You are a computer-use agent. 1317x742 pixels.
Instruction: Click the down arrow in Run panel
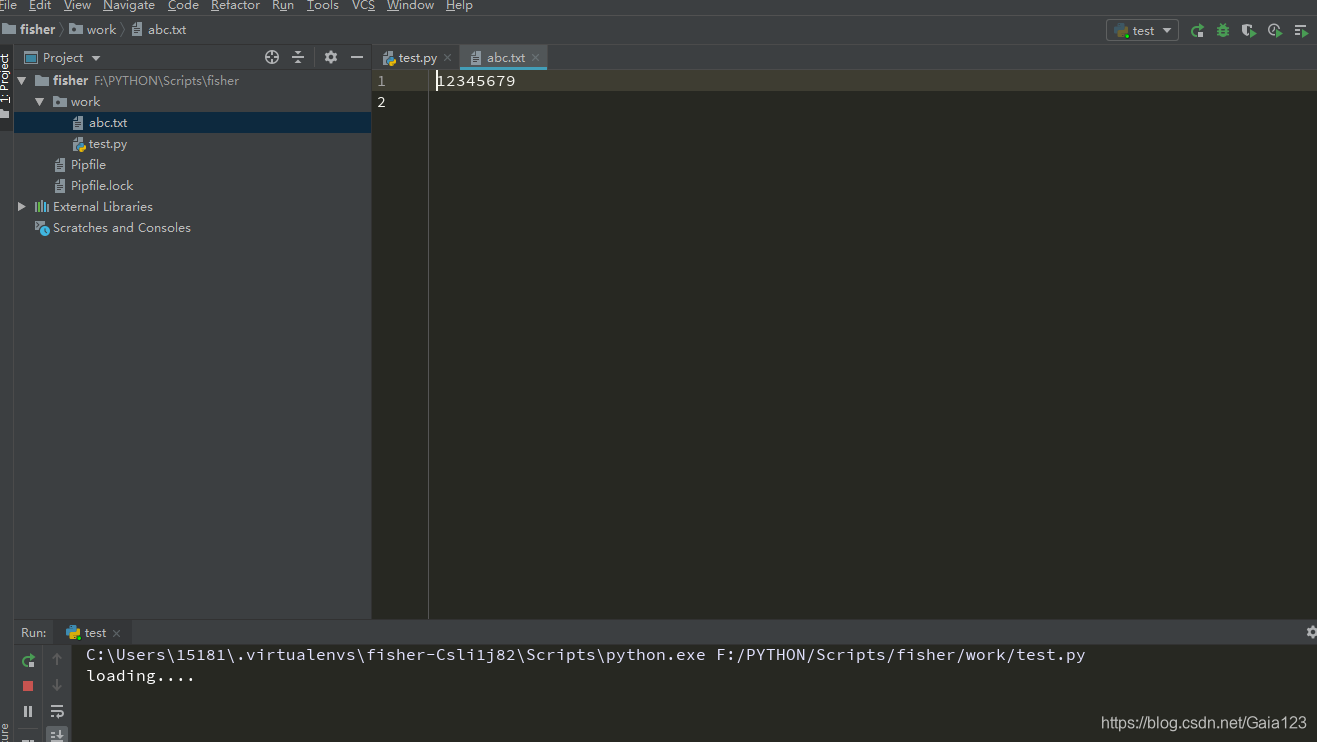[x=57, y=686]
